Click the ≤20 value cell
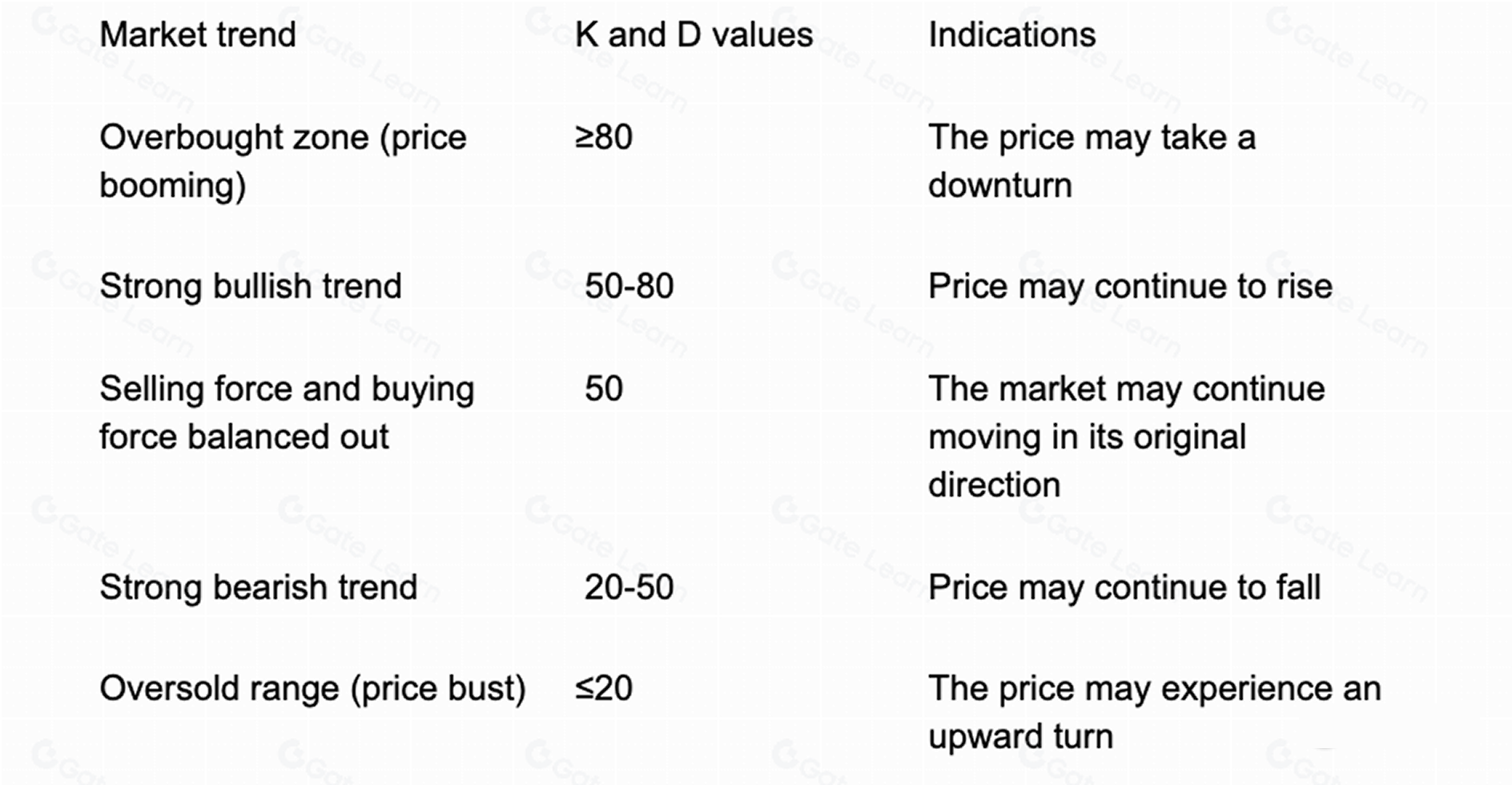 tap(604, 688)
